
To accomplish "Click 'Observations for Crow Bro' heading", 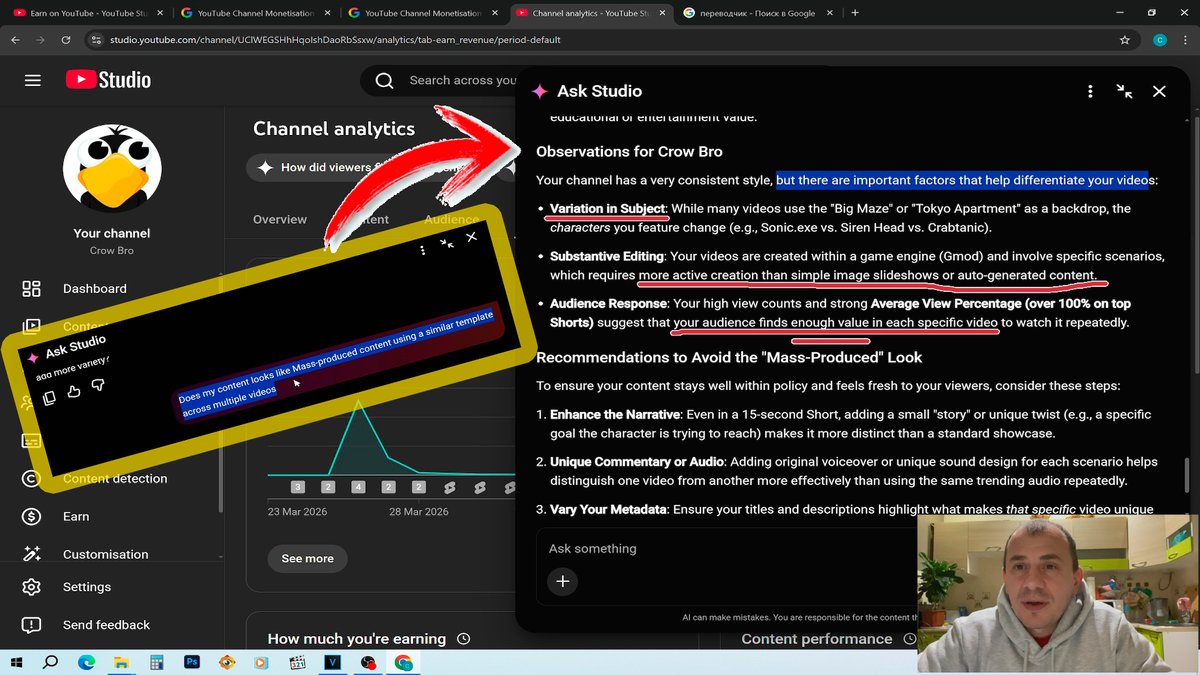I will point(629,152).
